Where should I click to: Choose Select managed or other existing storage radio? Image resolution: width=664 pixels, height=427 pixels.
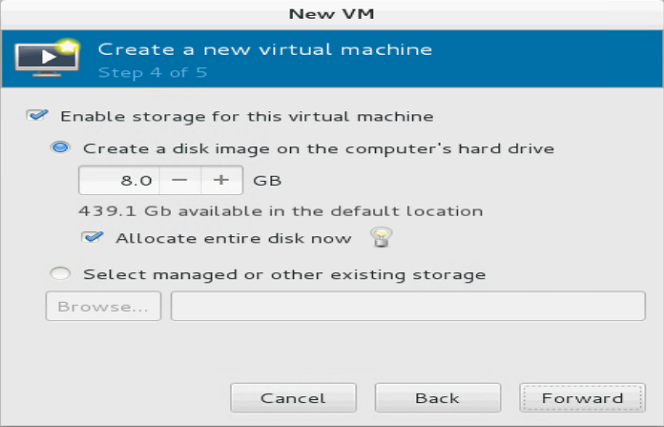60,274
